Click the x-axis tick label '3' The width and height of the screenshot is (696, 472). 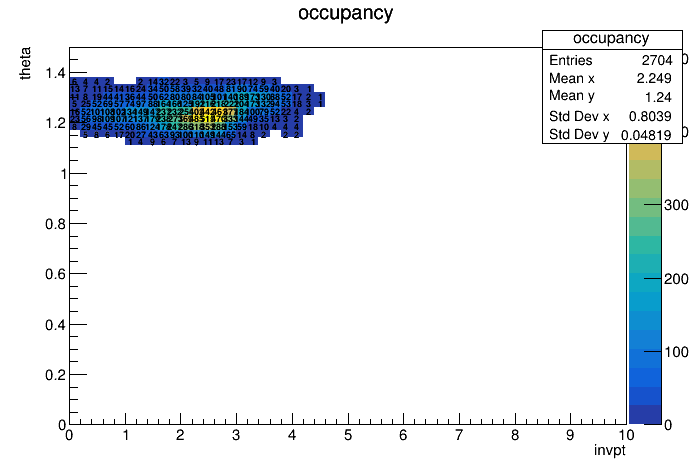(236, 435)
